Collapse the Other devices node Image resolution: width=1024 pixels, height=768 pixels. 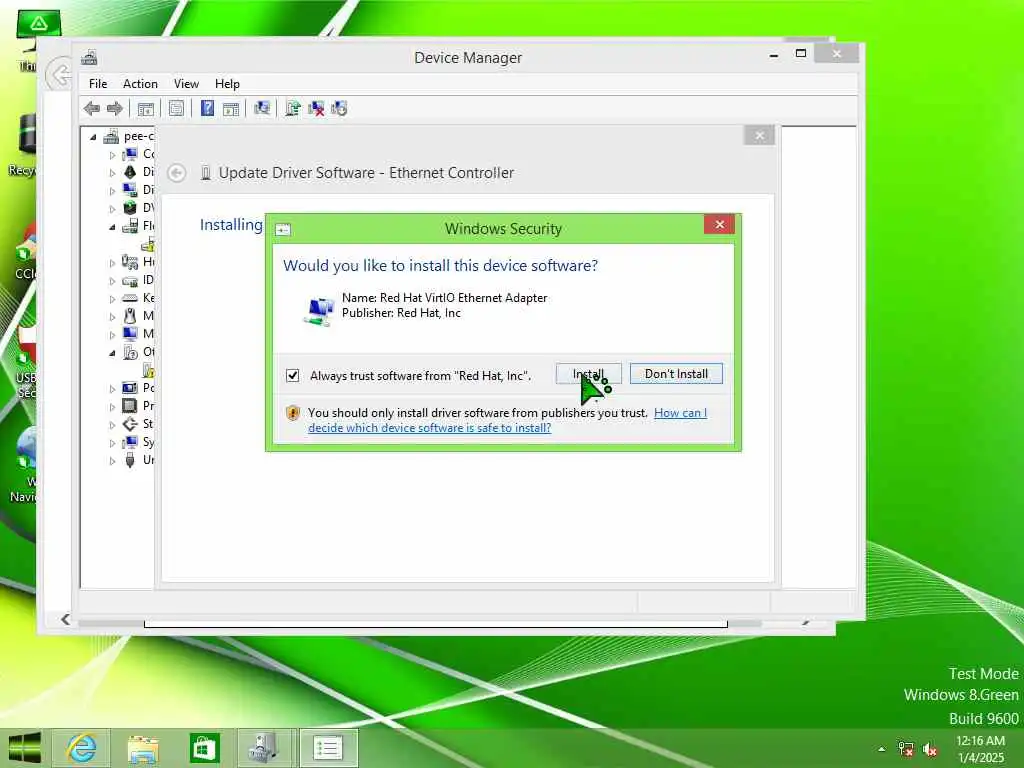pyautogui.click(x=112, y=353)
